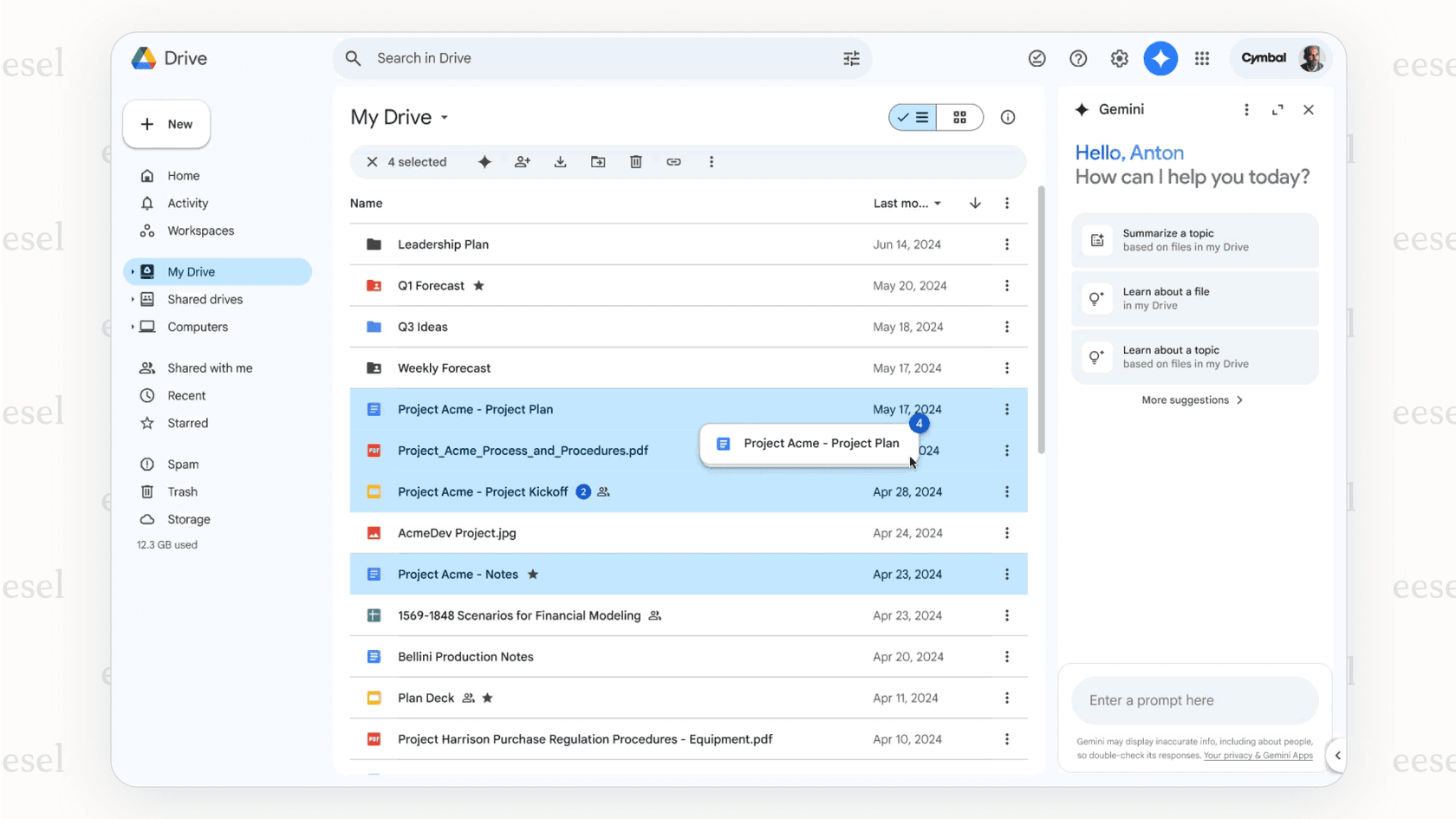Open advanced search filters
The width and height of the screenshot is (1456, 819).
(851, 58)
